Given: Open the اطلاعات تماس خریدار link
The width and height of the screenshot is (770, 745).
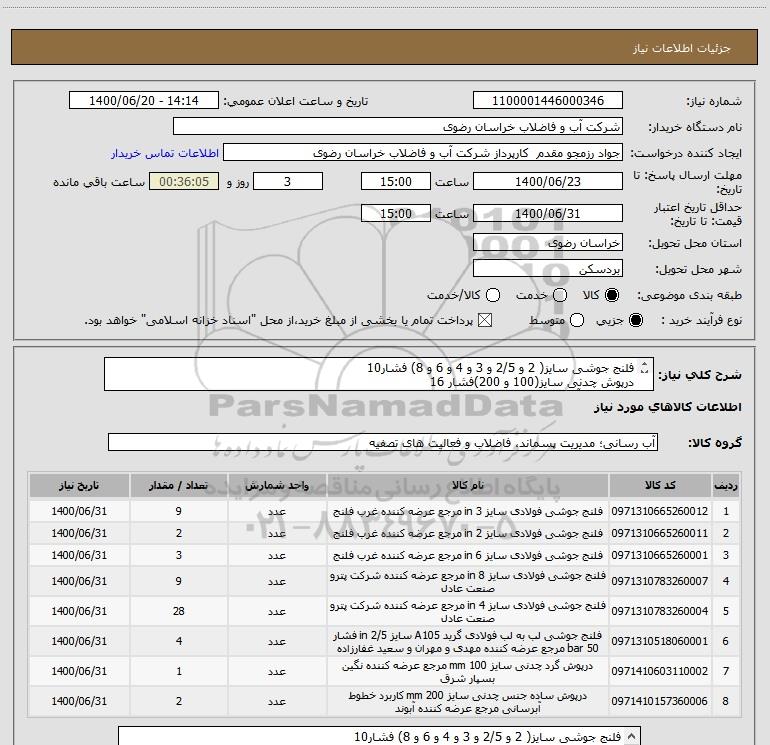Looking at the screenshot, I should point(165,153).
